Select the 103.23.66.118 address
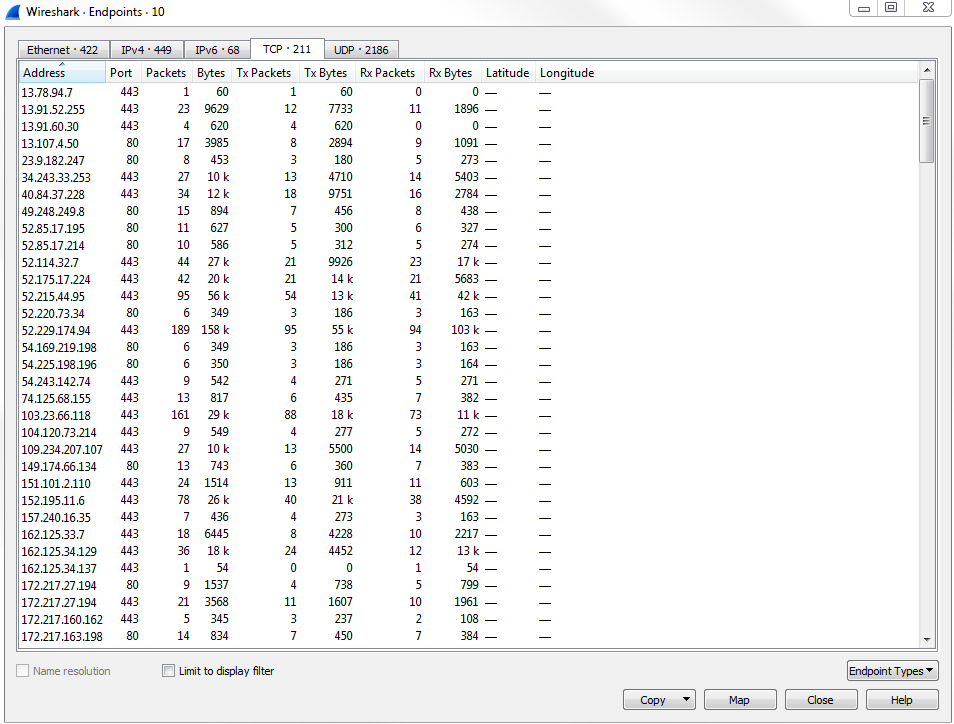The width and height of the screenshot is (954, 724). coord(56,416)
